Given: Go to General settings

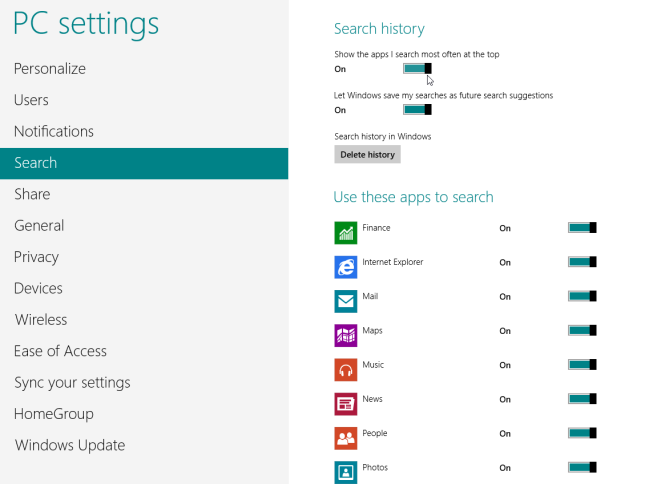Looking at the screenshot, I should (x=144, y=226).
